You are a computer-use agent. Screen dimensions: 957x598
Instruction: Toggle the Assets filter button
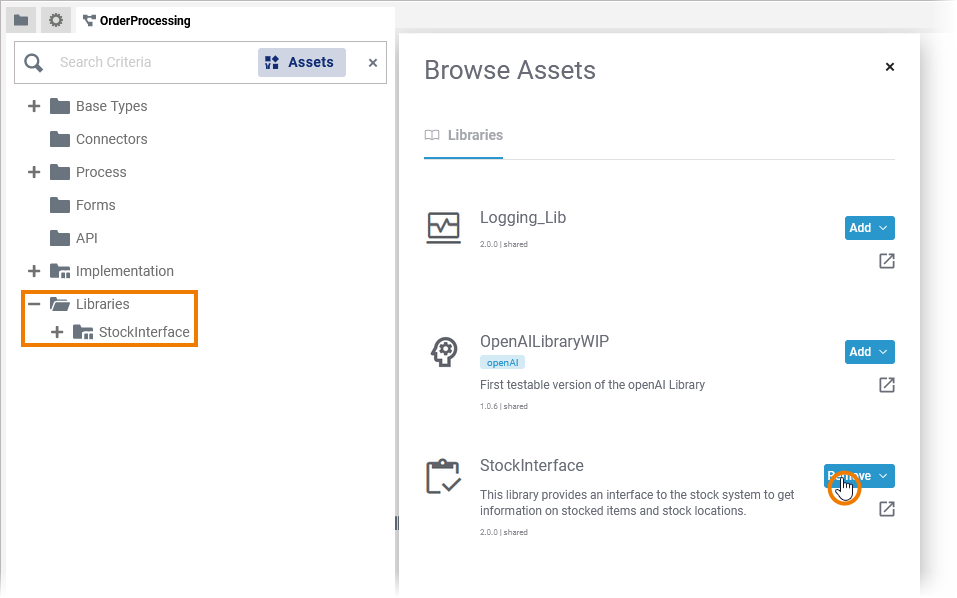click(x=301, y=62)
